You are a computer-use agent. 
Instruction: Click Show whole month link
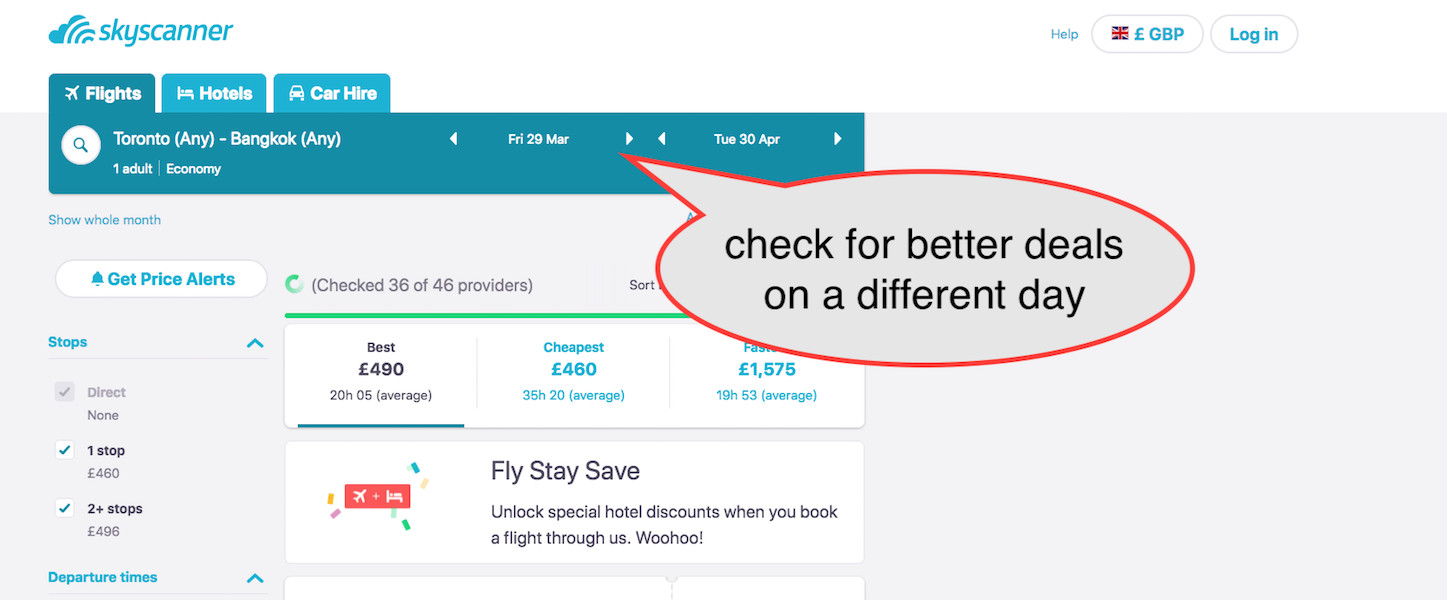tap(104, 220)
